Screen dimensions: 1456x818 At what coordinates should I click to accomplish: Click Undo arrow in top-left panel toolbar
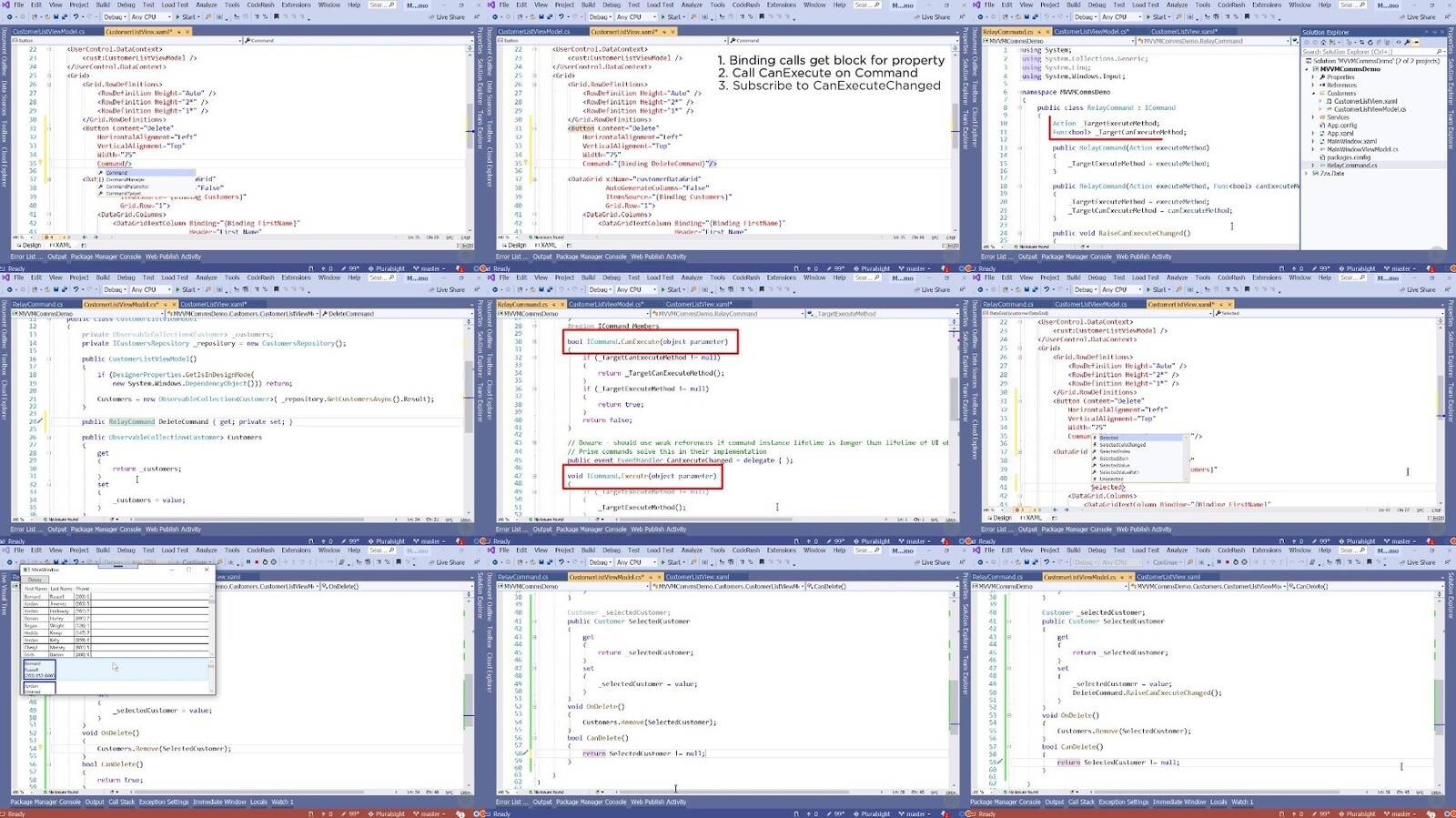76,17
